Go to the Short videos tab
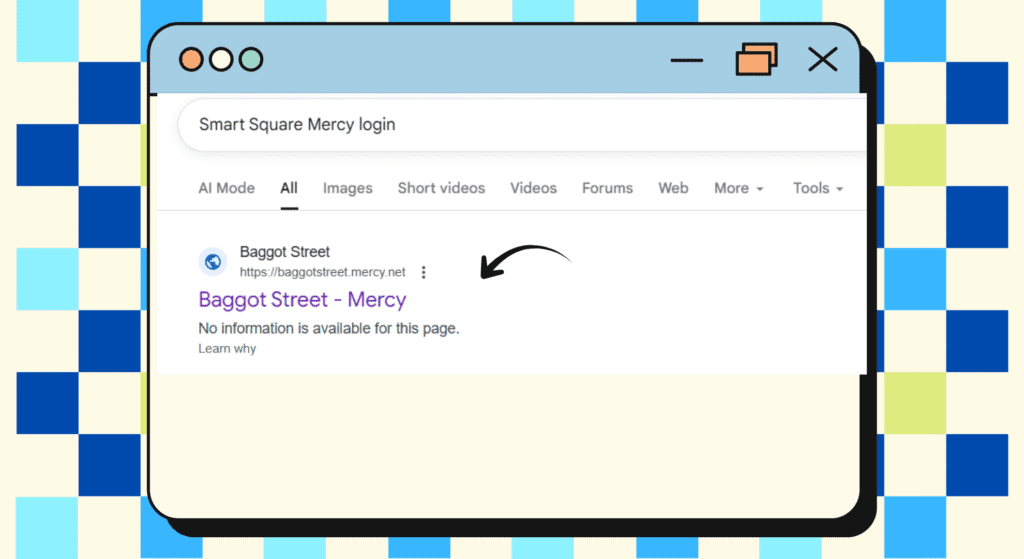Image resolution: width=1024 pixels, height=559 pixels. [441, 188]
